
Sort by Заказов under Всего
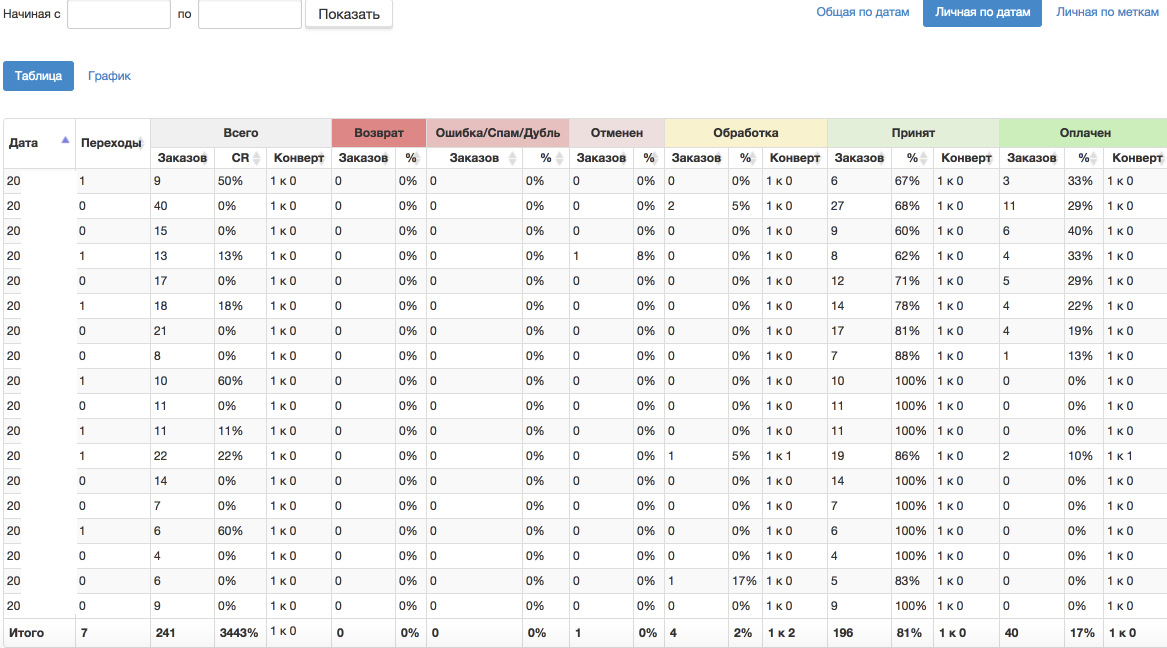[x=181, y=158]
